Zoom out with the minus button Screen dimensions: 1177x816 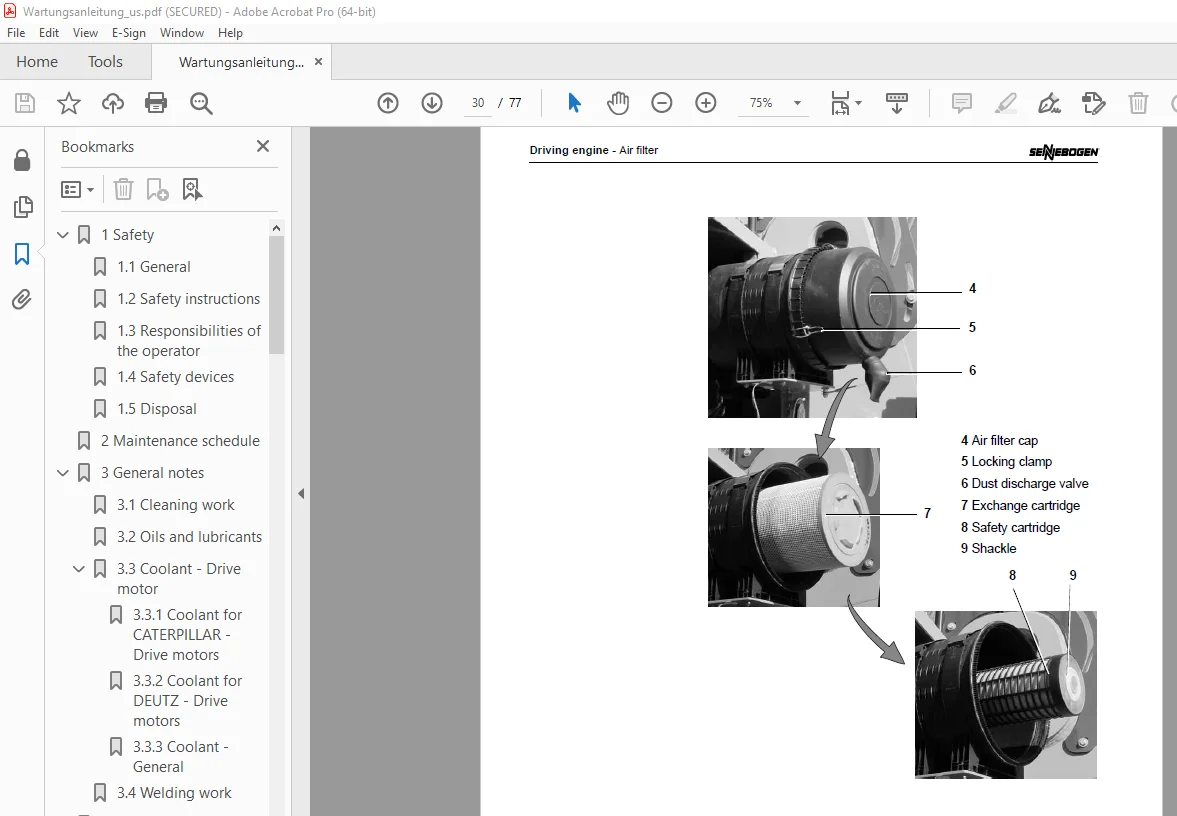[x=661, y=103]
